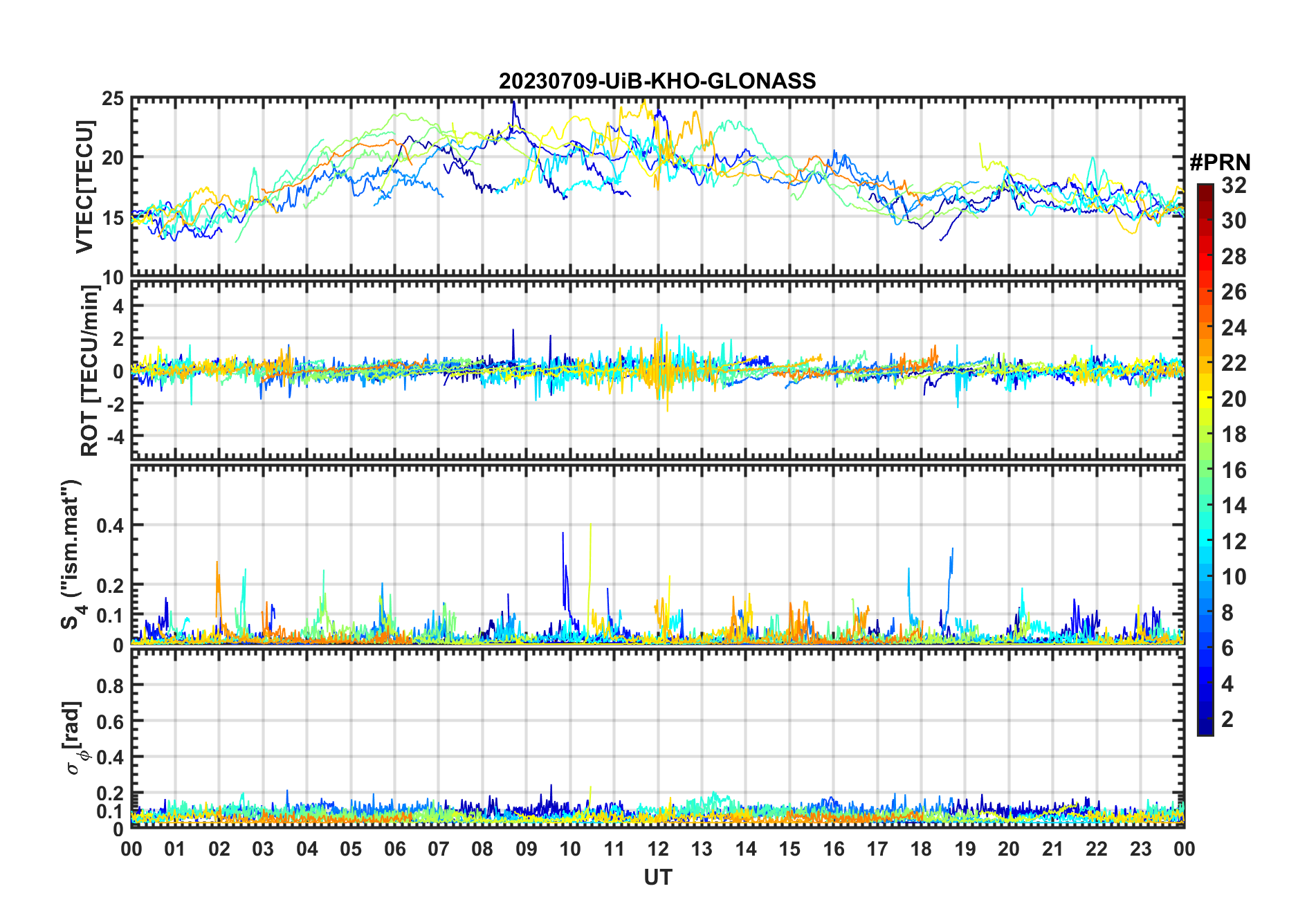1316x920 pixels.
Task: Click the ROT y-axis tick label 4
Action: [x=118, y=306]
